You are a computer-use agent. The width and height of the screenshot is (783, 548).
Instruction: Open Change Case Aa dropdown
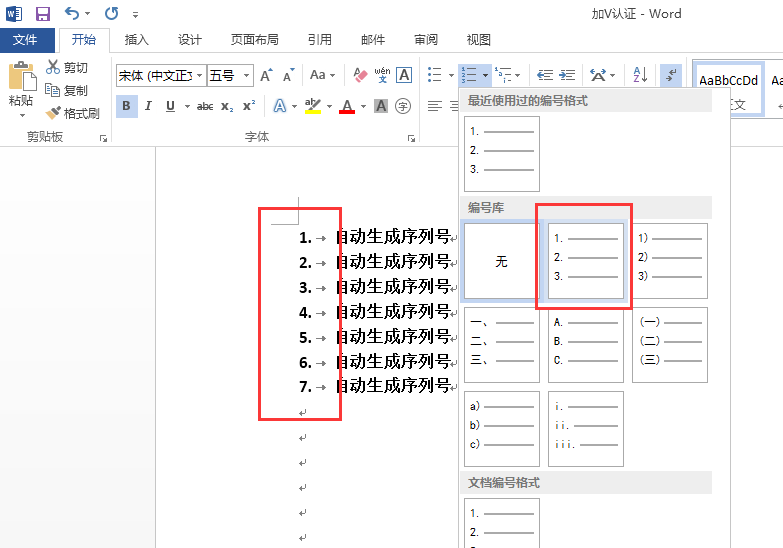pyautogui.click(x=322, y=75)
